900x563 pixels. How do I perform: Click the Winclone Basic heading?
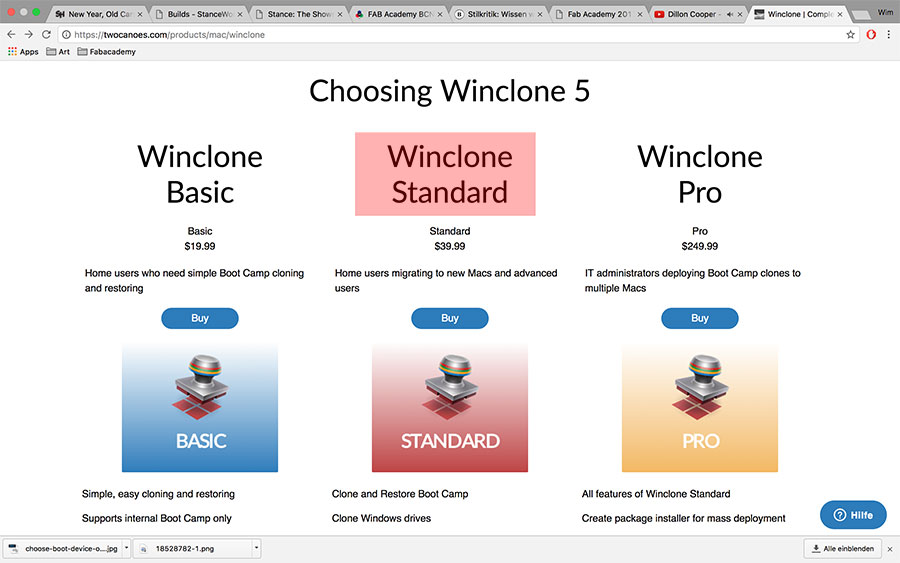point(200,174)
